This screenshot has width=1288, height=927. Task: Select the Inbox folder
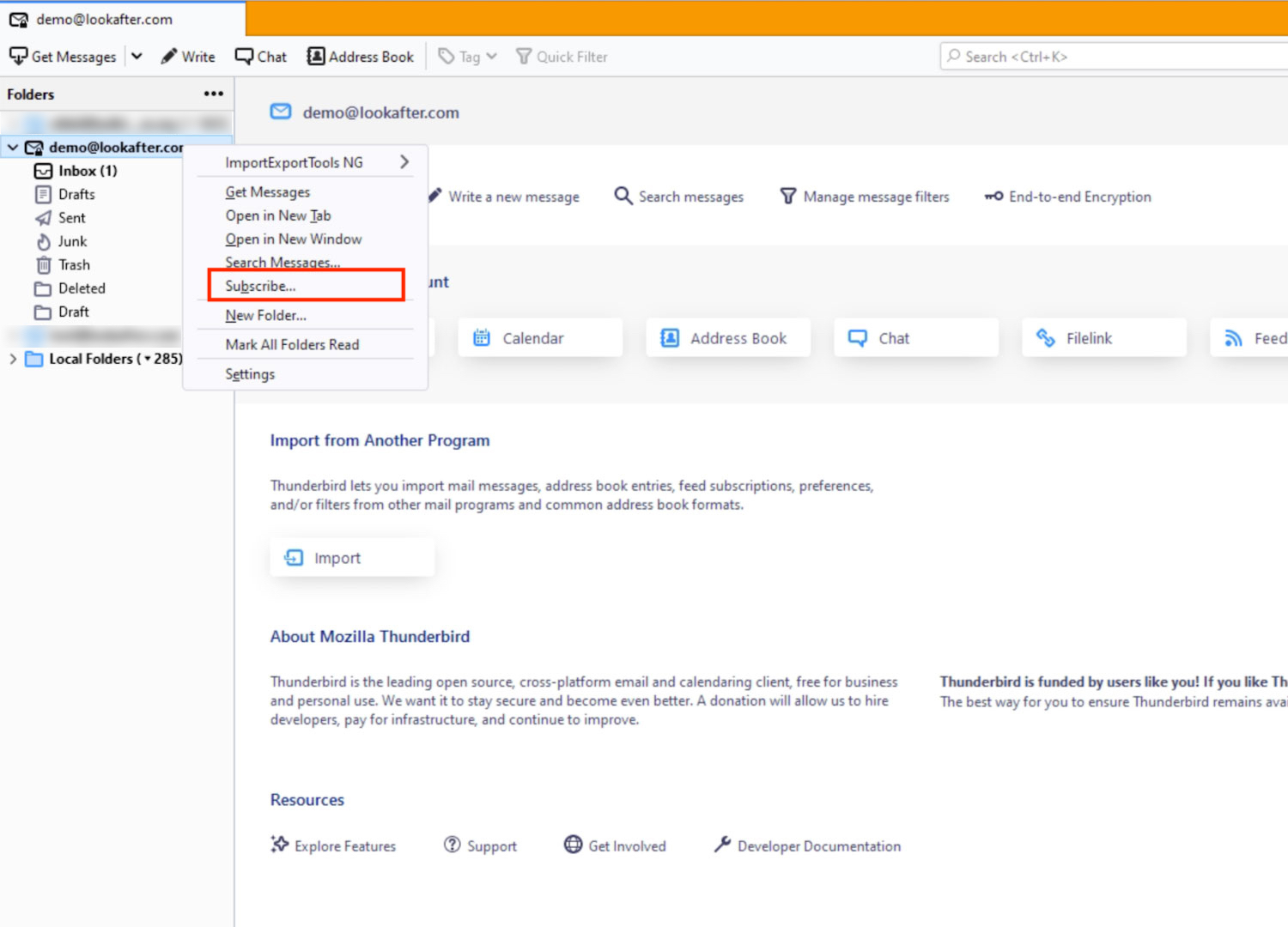tap(87, 171)
